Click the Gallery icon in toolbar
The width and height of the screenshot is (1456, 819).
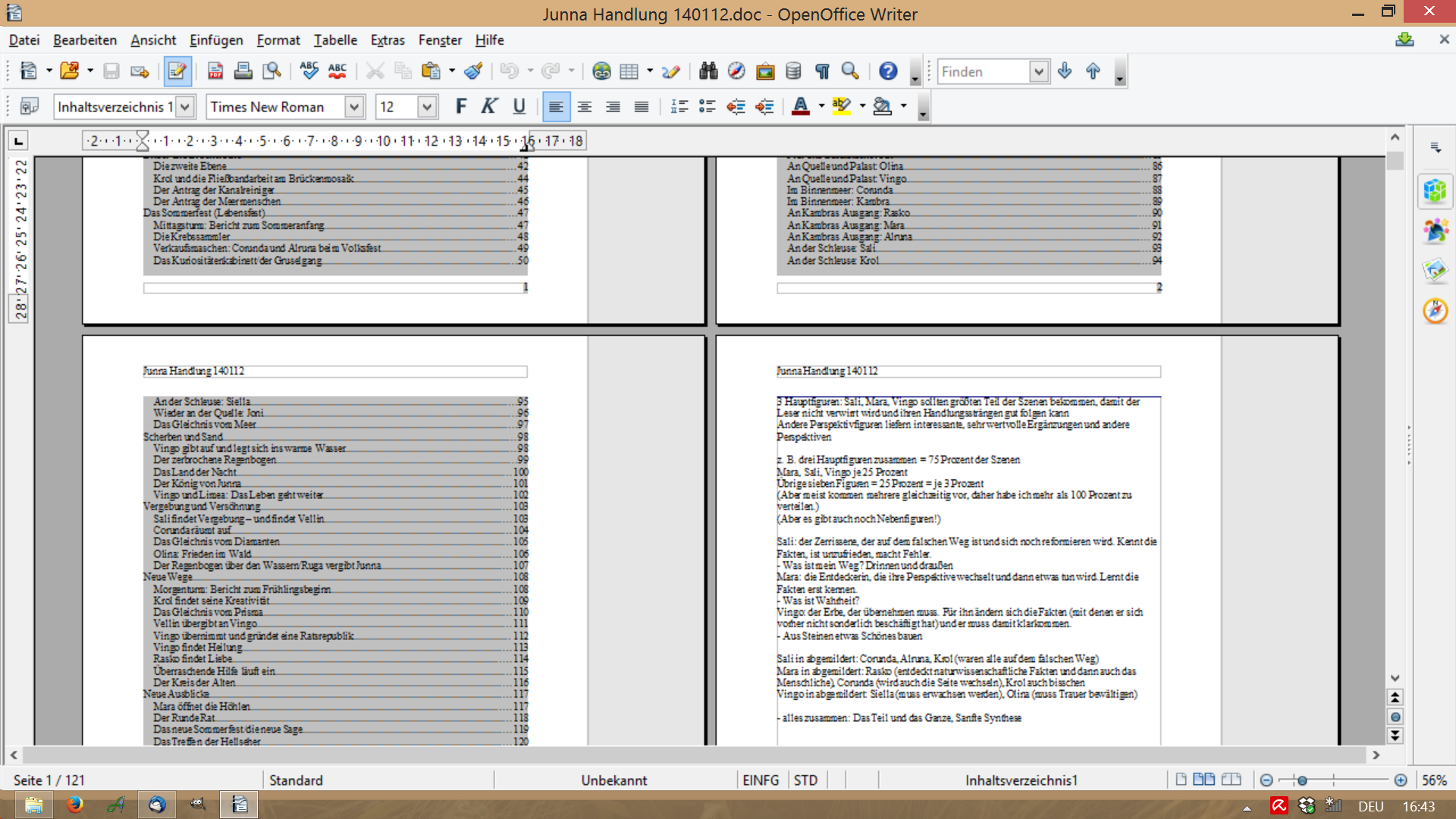coord(765,71)
